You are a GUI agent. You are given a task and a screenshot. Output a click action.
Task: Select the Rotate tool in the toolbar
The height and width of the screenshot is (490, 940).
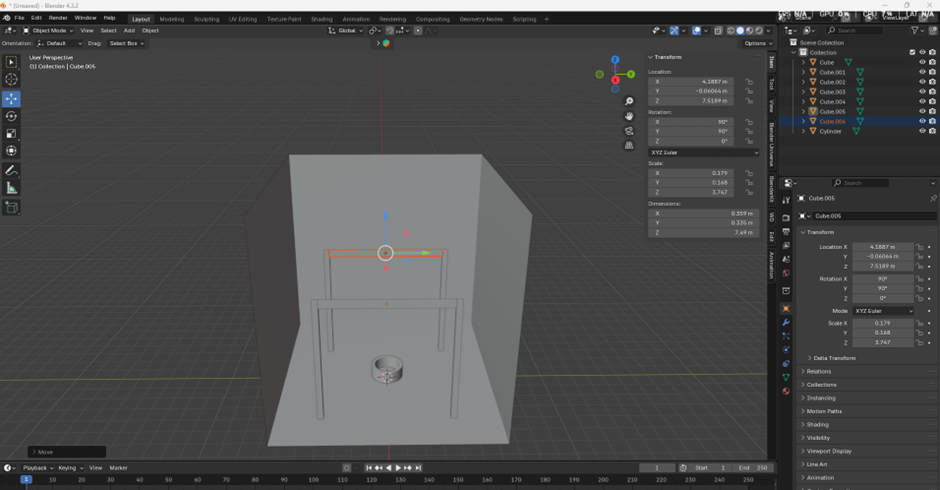click(11, 116)
